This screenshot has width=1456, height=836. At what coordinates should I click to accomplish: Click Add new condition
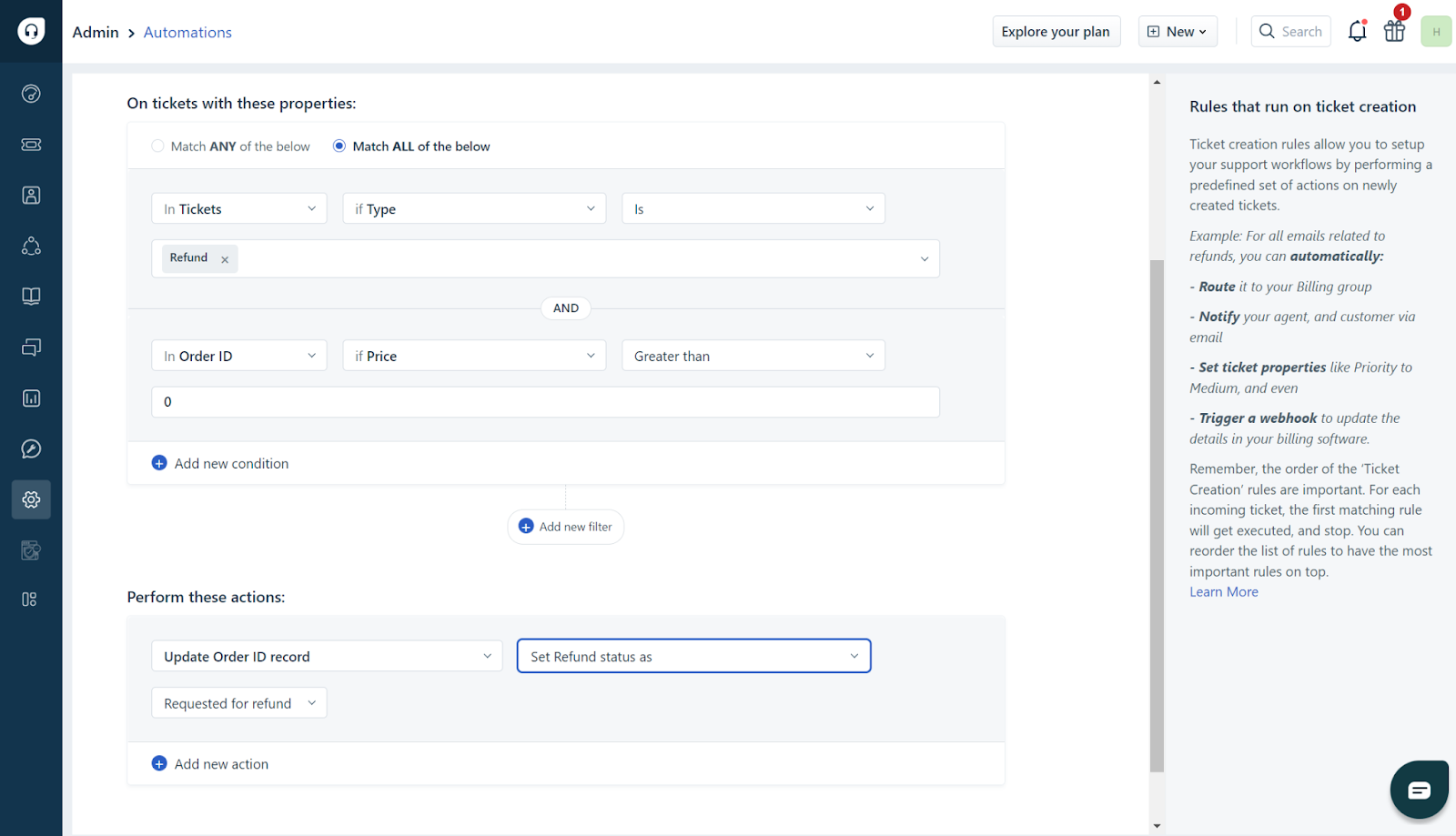(231, 463)
